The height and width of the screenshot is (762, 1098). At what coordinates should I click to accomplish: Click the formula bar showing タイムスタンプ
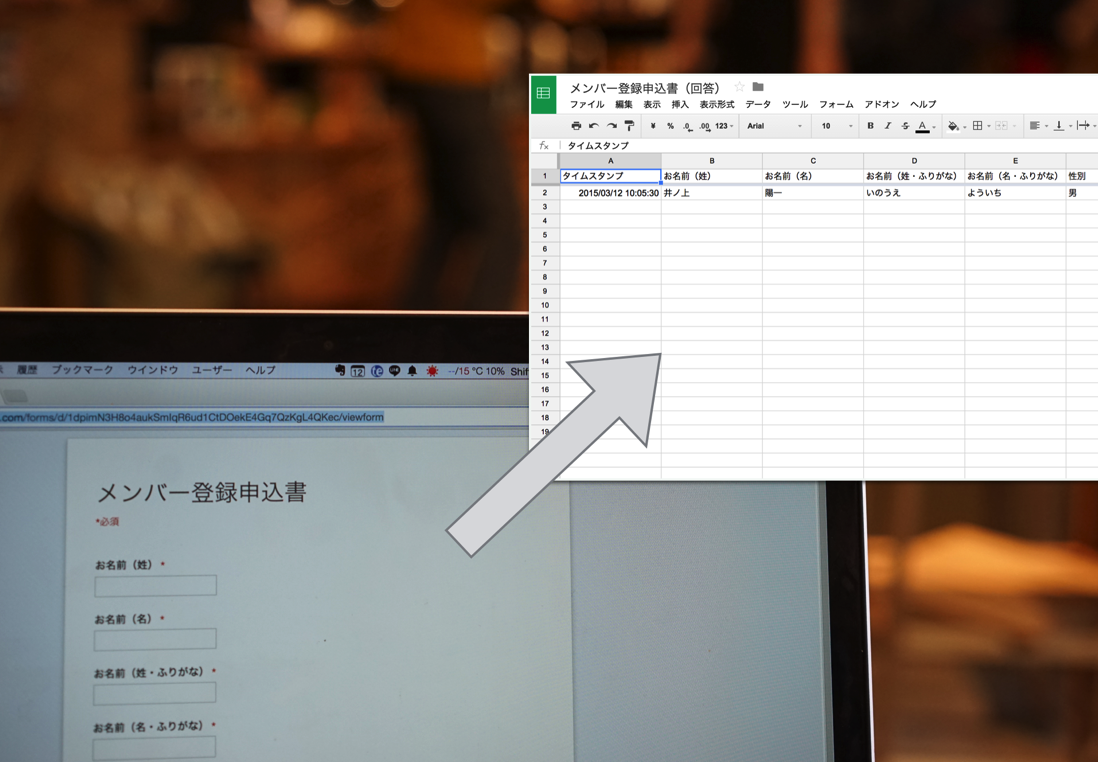tap(829, 146)
